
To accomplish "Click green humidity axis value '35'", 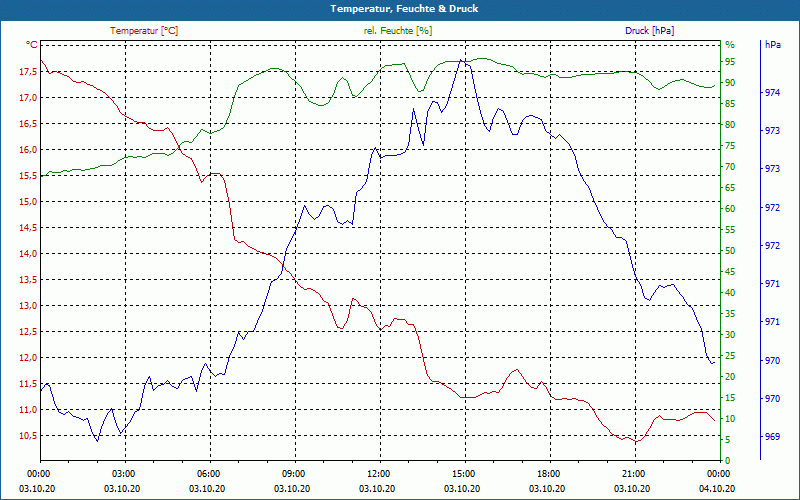I will tap(730, 314).
